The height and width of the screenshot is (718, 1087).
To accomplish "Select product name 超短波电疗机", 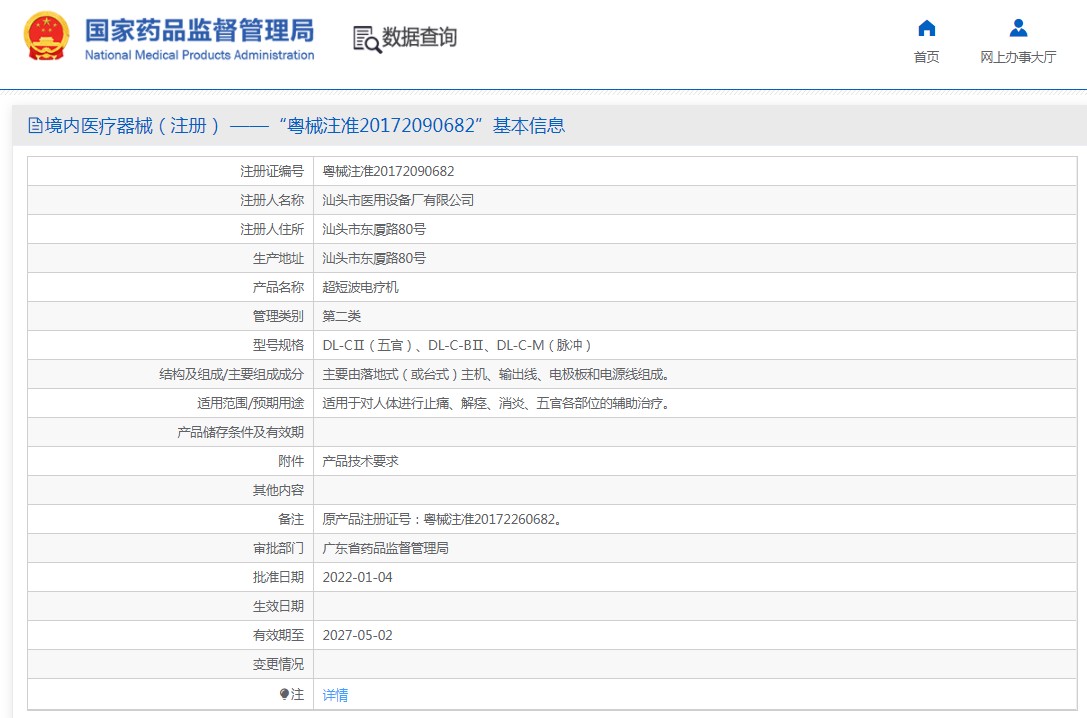I will pos(360,287).
